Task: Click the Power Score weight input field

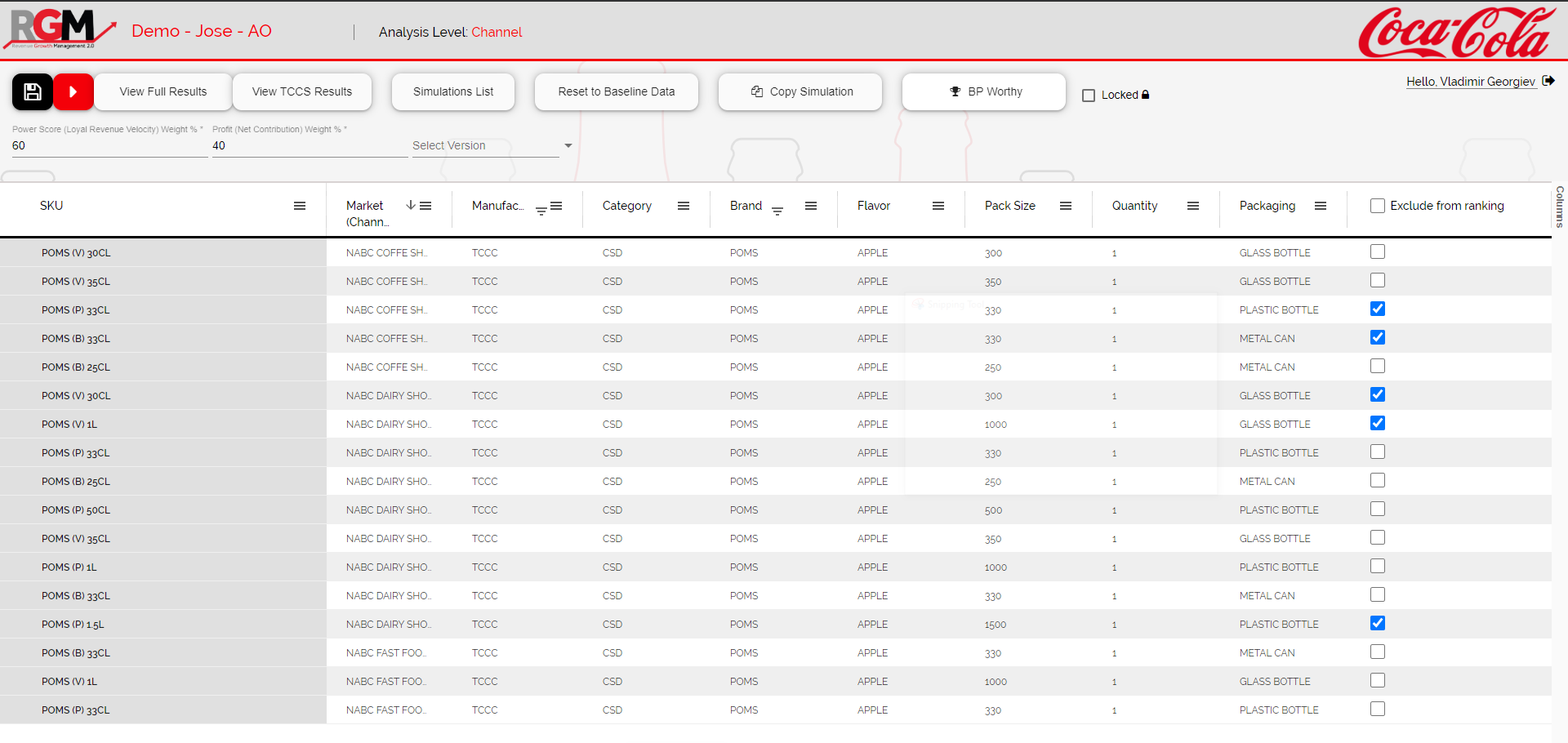Action: [x=109, y=145]
